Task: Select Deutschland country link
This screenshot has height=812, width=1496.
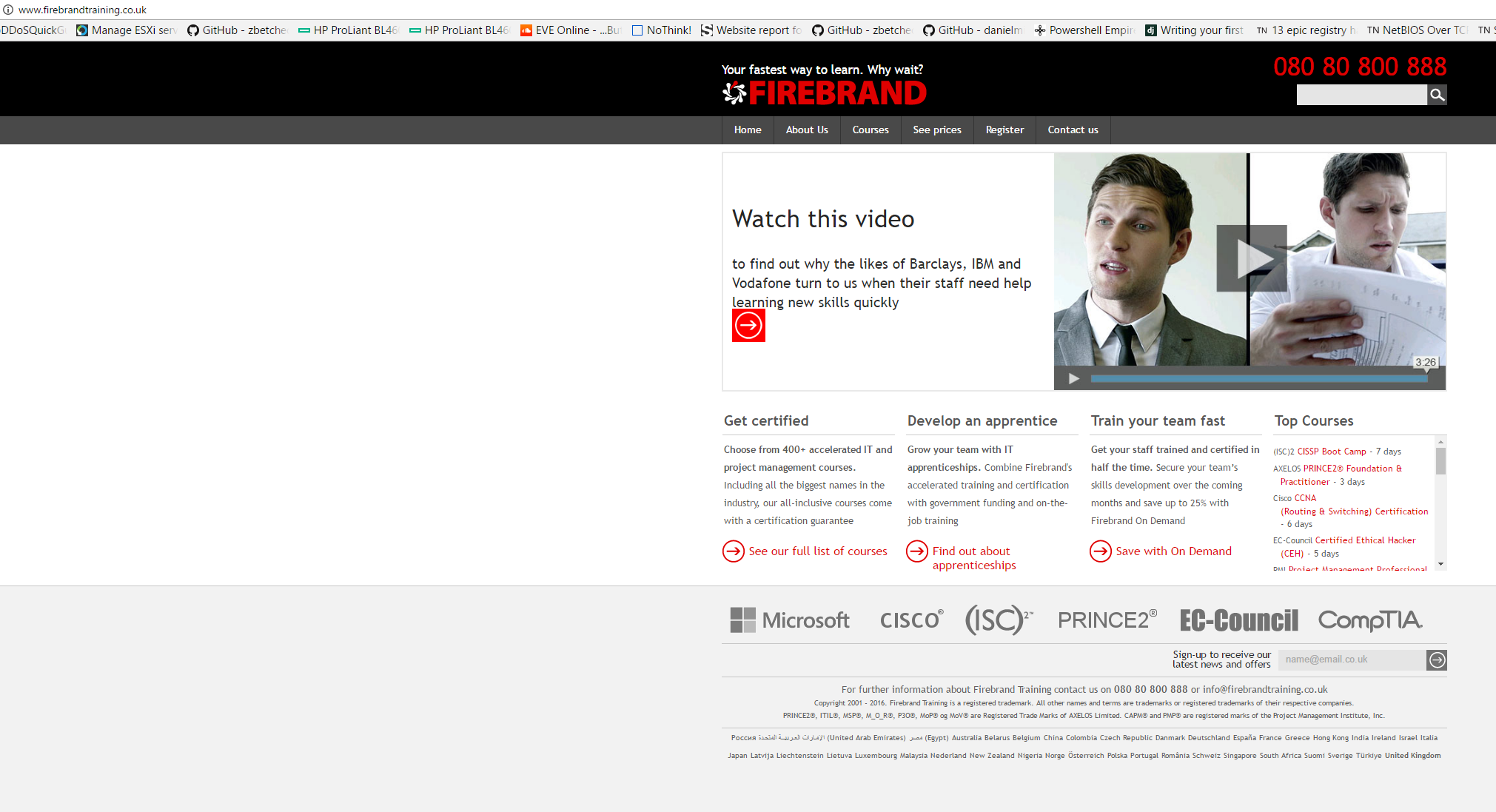Action: [x=1209, y=738]
